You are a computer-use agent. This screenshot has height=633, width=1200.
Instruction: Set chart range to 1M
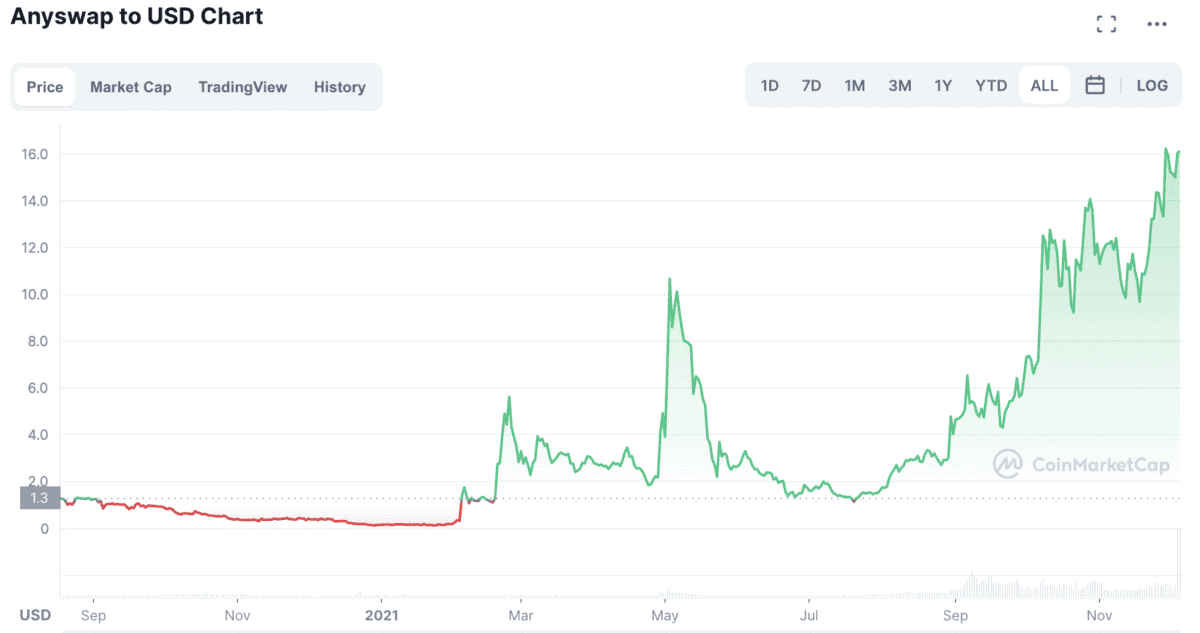click(854, 86)
